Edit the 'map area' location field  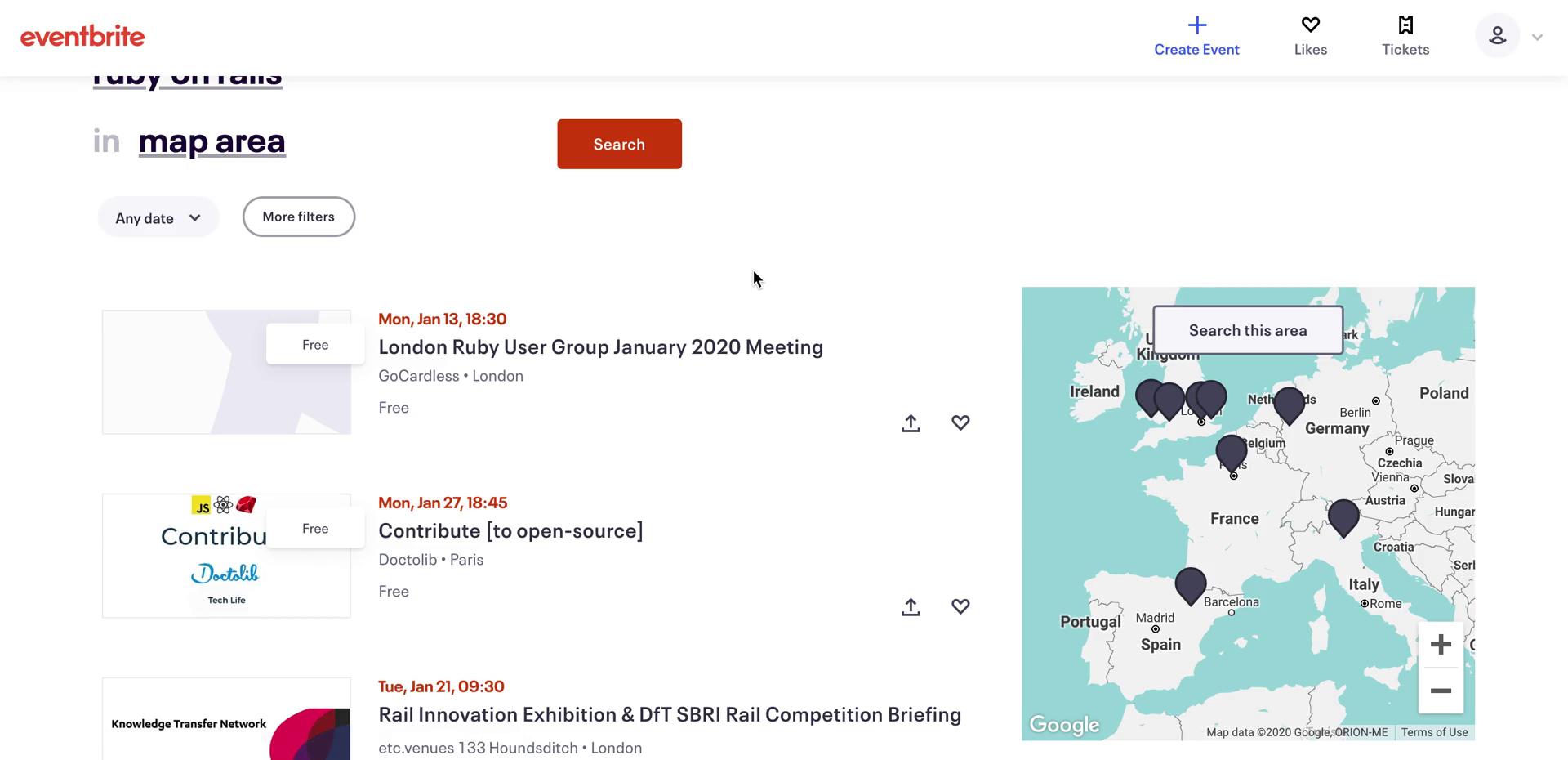pyautogui.click(x=212, y=141)
